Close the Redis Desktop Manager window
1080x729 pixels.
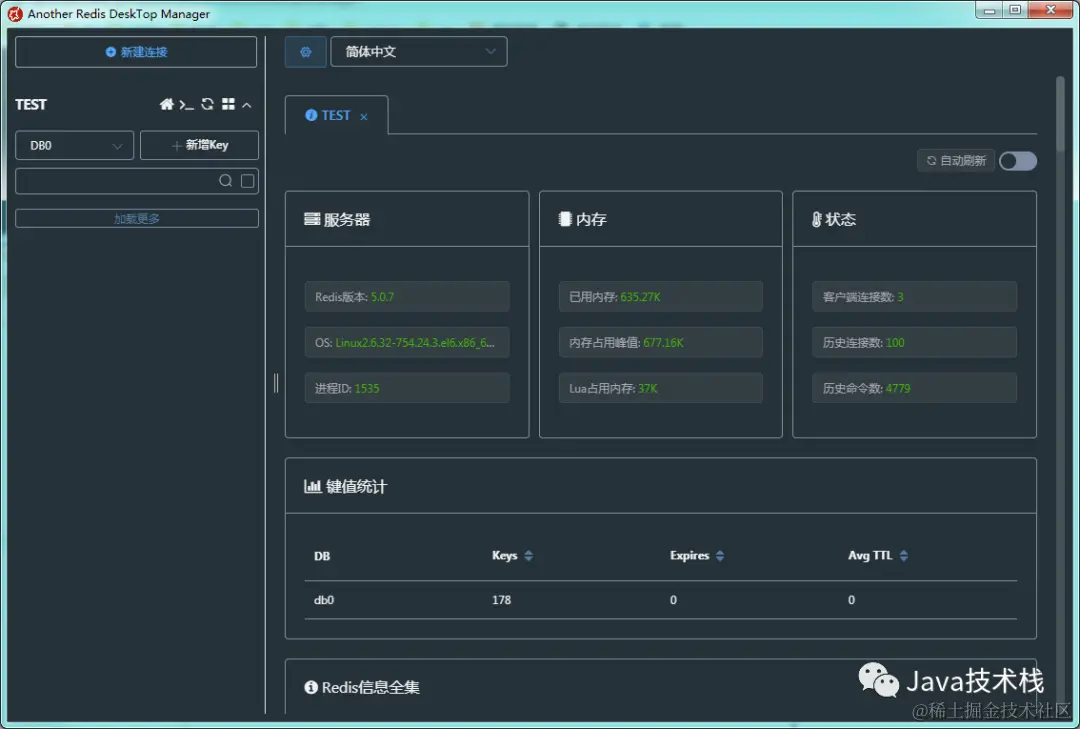pos(1050,10)
